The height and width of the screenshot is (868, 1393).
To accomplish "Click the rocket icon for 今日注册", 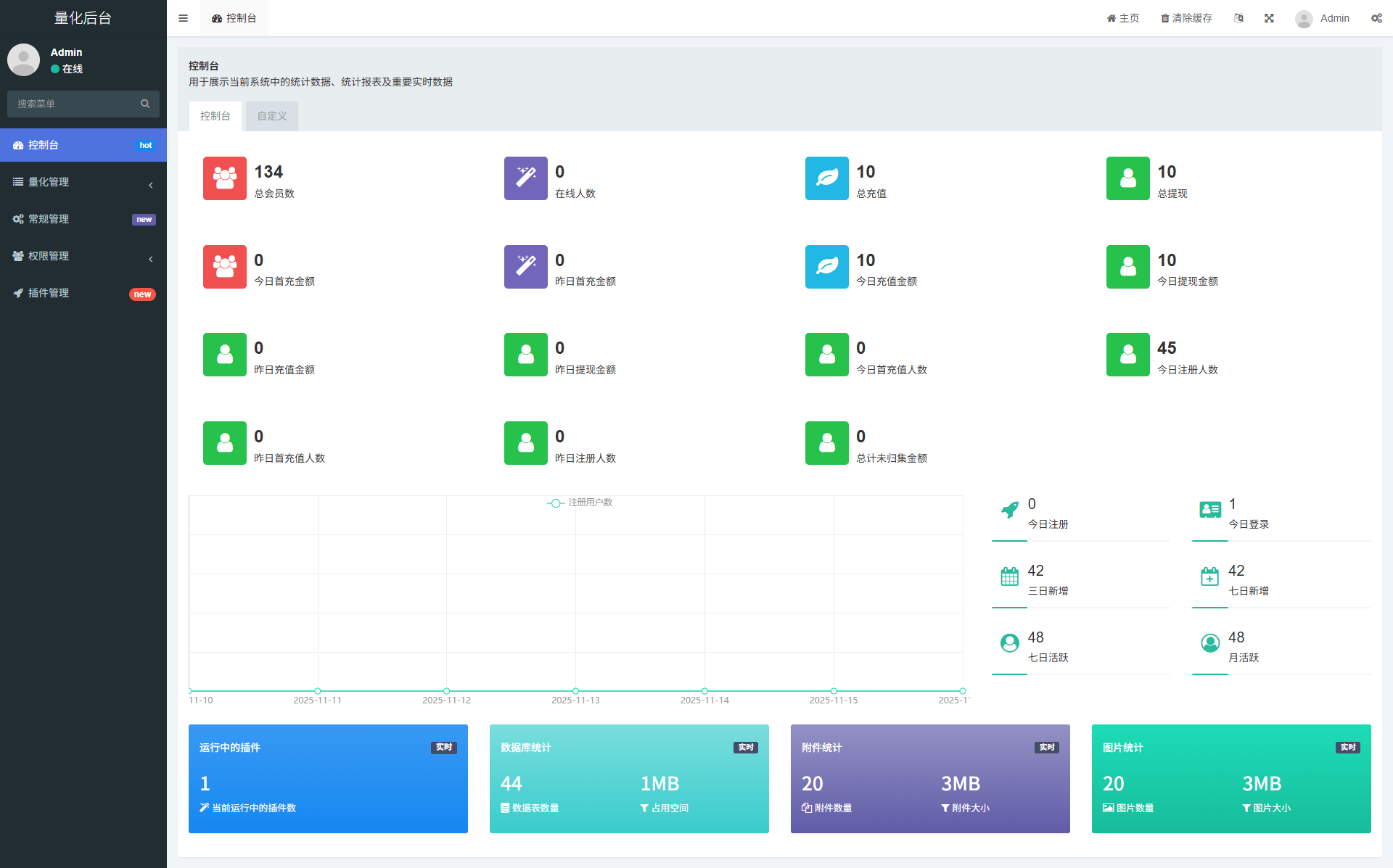I will (x=1009, y=510).
